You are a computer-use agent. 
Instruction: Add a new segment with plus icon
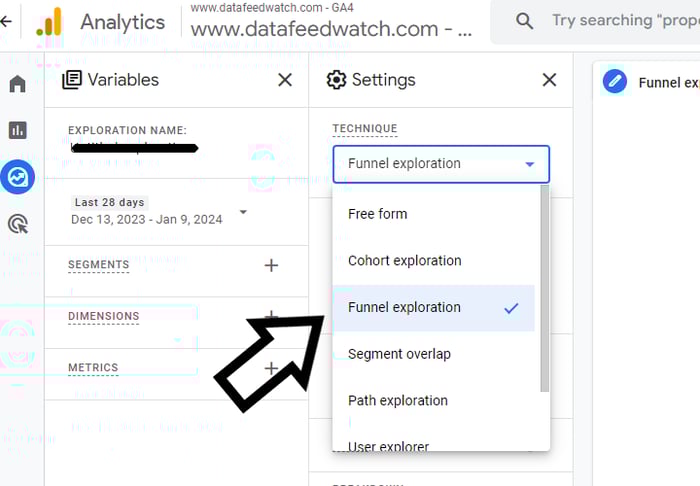coord(271,265)
